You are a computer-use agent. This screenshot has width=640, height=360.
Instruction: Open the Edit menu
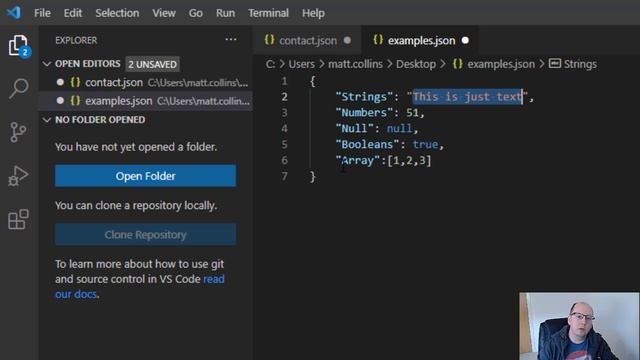pyautogui.click(x=73, y=13)
